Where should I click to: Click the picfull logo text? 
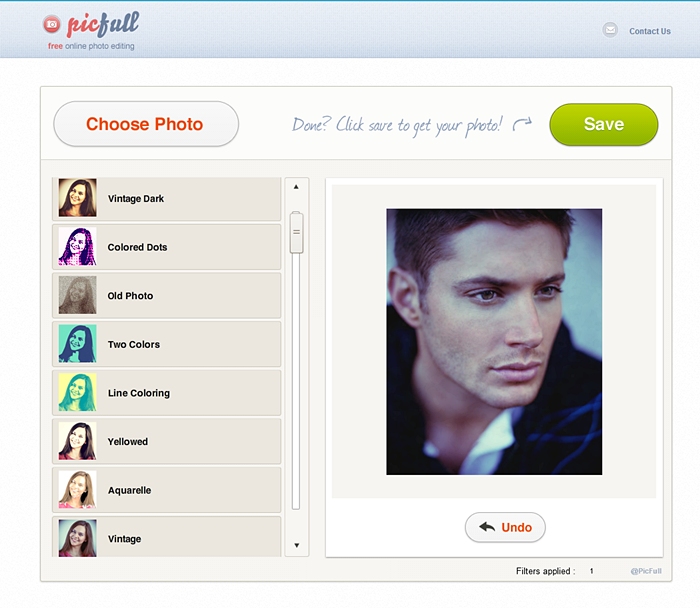pyautogui.click(x=103, y=24)
